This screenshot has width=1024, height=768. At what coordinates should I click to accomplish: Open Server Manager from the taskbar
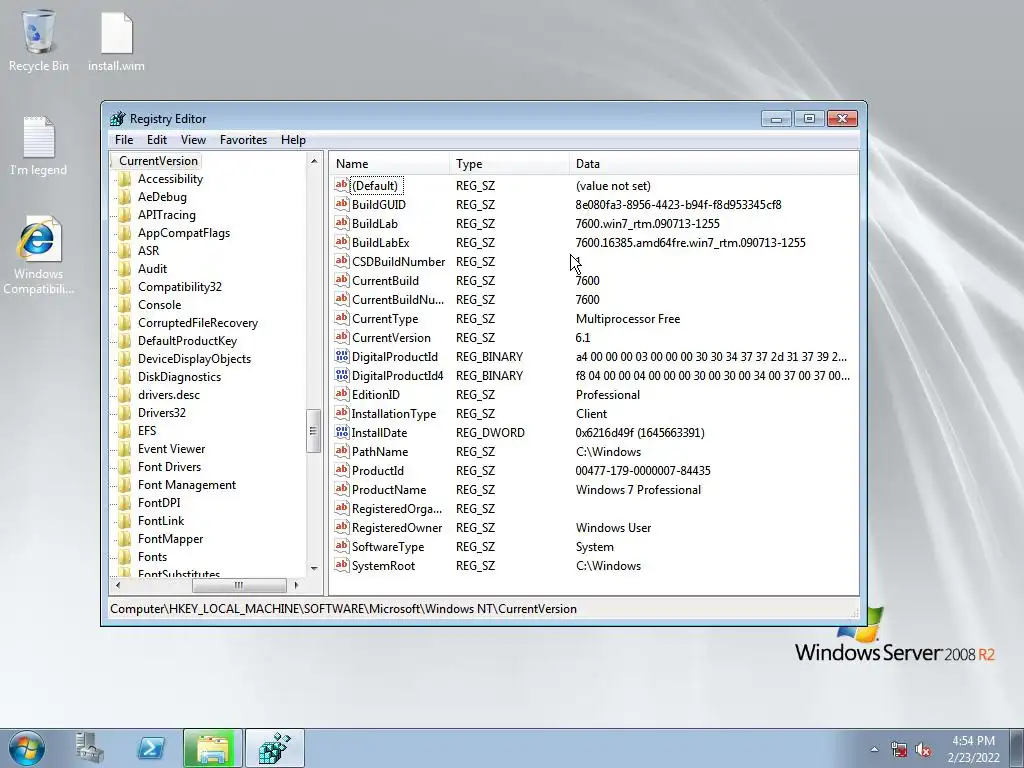tap(89, 748)
